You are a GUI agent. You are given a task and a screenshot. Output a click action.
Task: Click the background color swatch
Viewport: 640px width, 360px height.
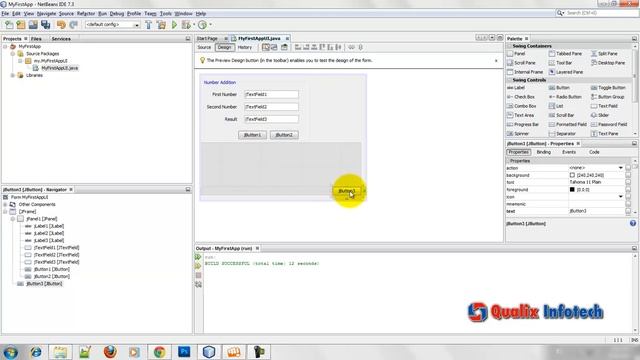[572, 175]
